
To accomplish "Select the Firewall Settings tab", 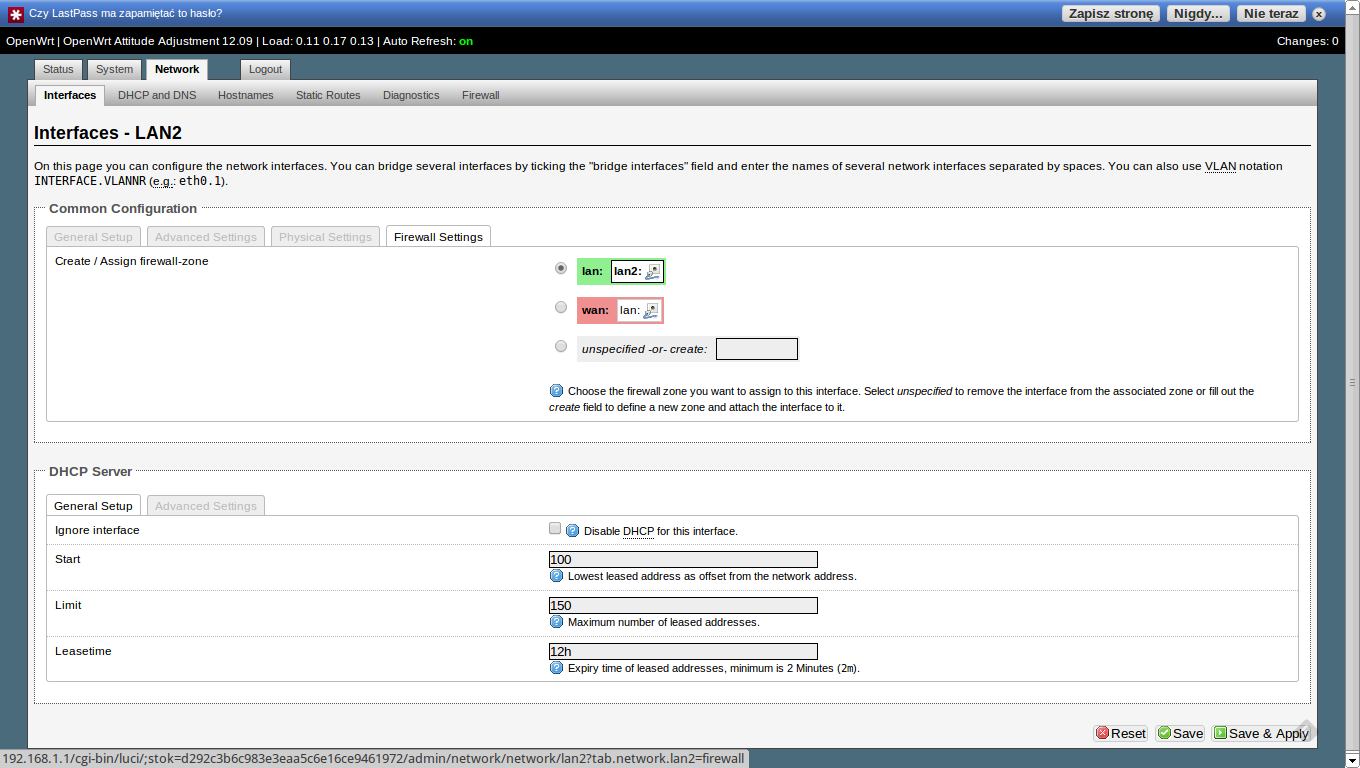I will coord(438,237).
